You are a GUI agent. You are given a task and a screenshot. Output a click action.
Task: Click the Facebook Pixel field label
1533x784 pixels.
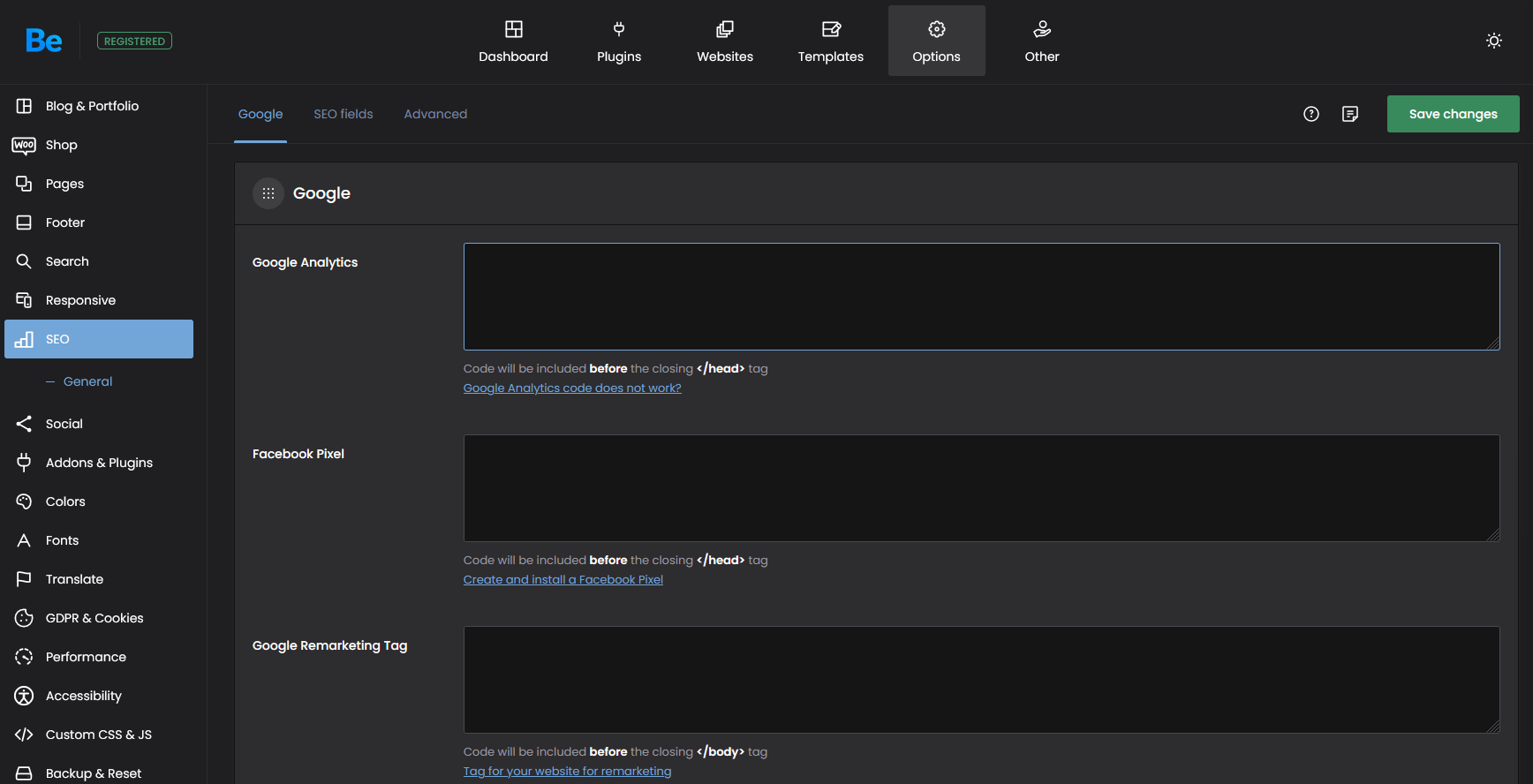coord(298,454)
